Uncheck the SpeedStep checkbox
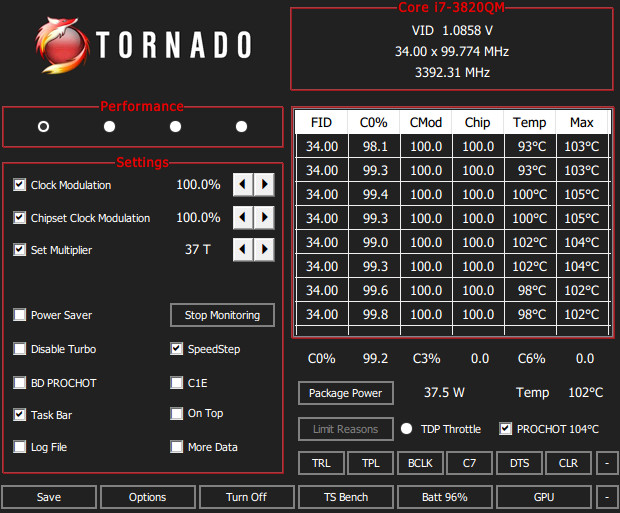The height and width of the screenshot is (513, 620). point(176,349)
